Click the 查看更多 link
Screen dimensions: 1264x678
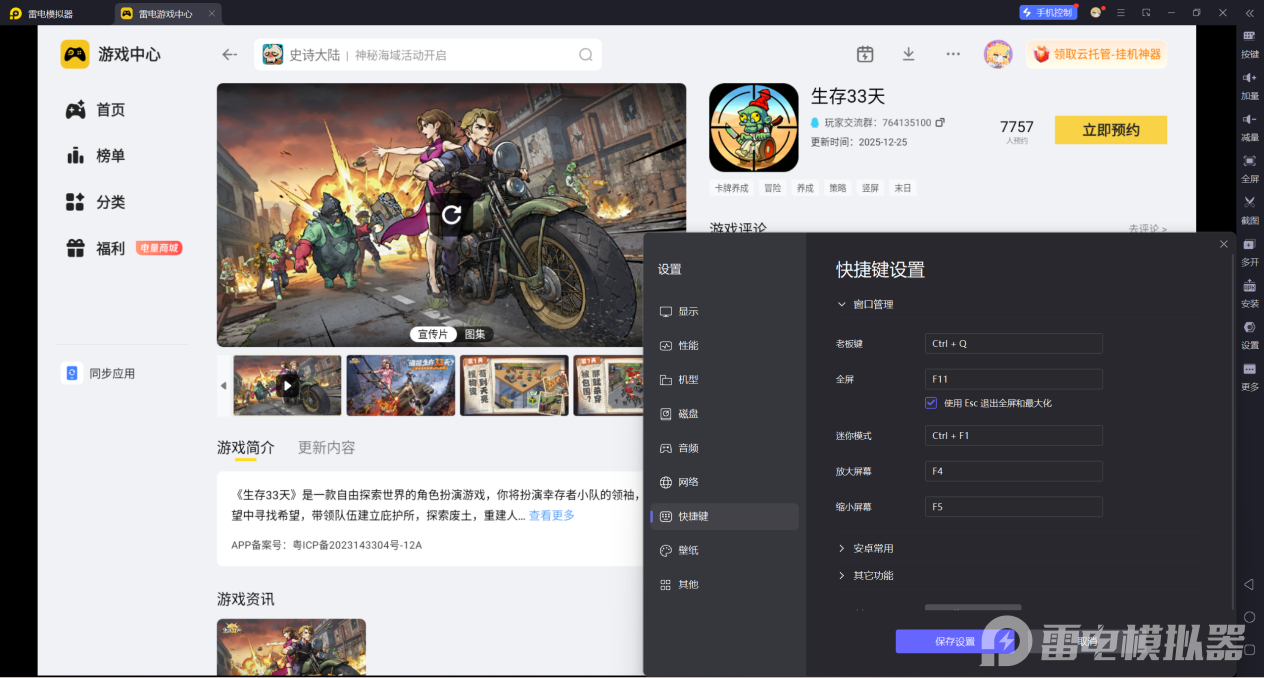(x=552, y=515)
